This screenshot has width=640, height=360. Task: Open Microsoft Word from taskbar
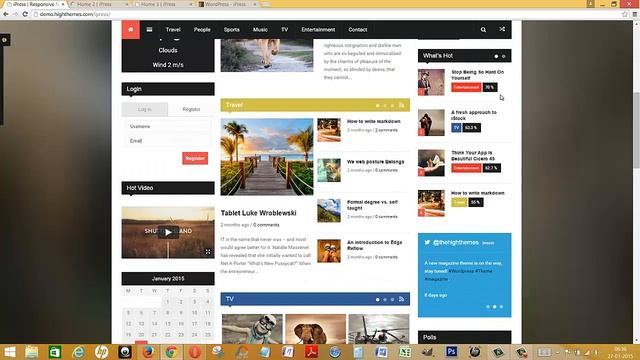coord(381,352)
